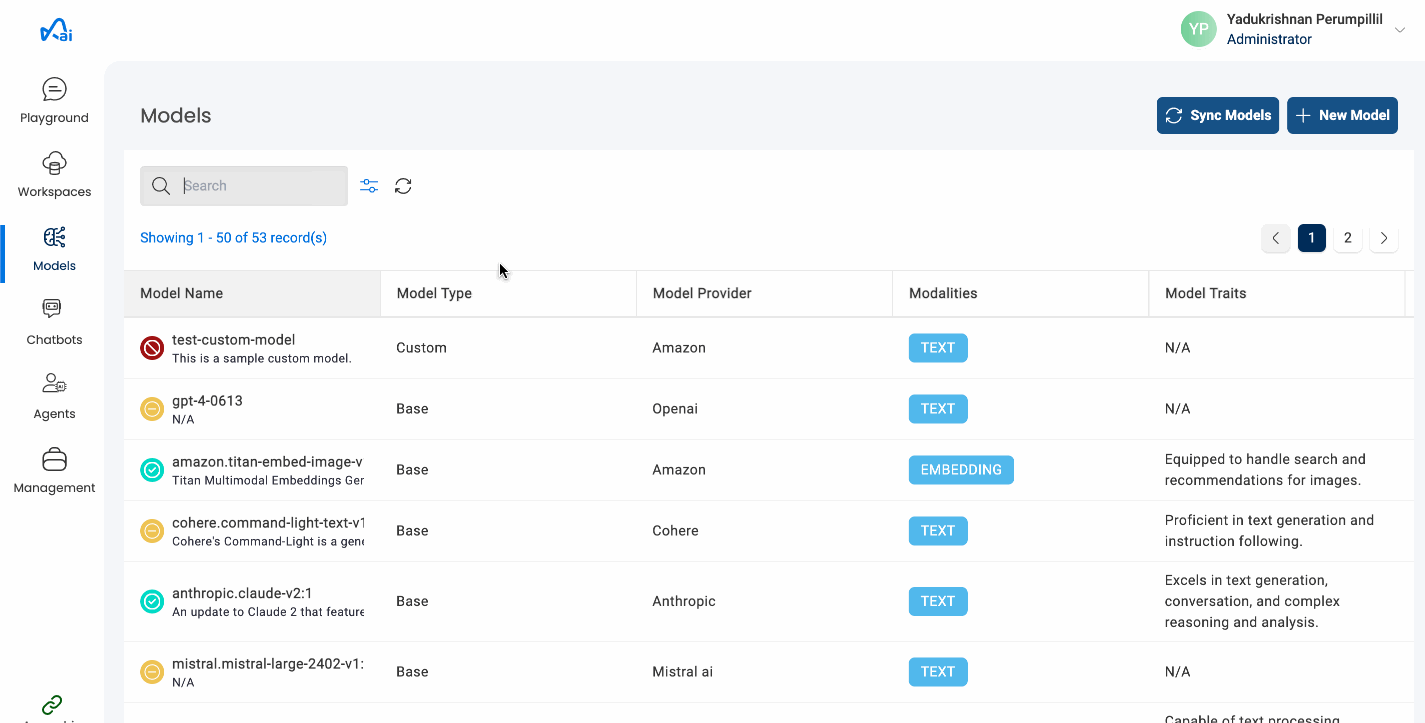Screen dimensions: 1425x723
Task: Open the Management section
Action: coord(54,471)
